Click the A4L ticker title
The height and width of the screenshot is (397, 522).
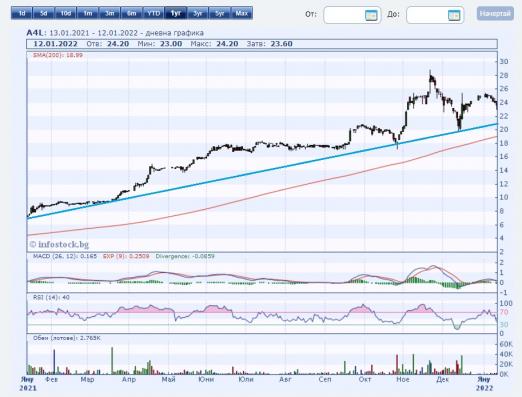[35, 33]
